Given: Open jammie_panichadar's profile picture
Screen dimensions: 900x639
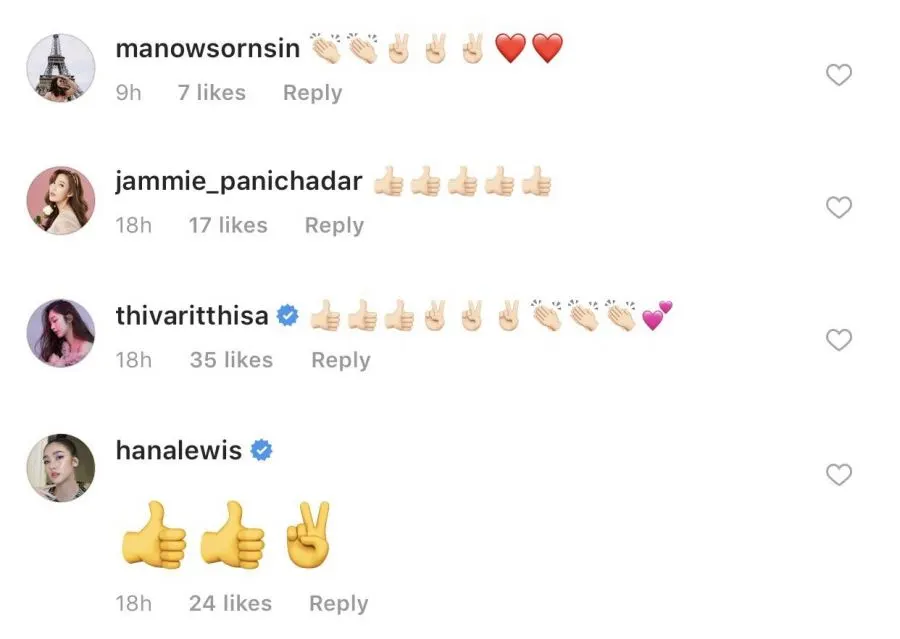Looking at the screenshot, I should point(61,200).
